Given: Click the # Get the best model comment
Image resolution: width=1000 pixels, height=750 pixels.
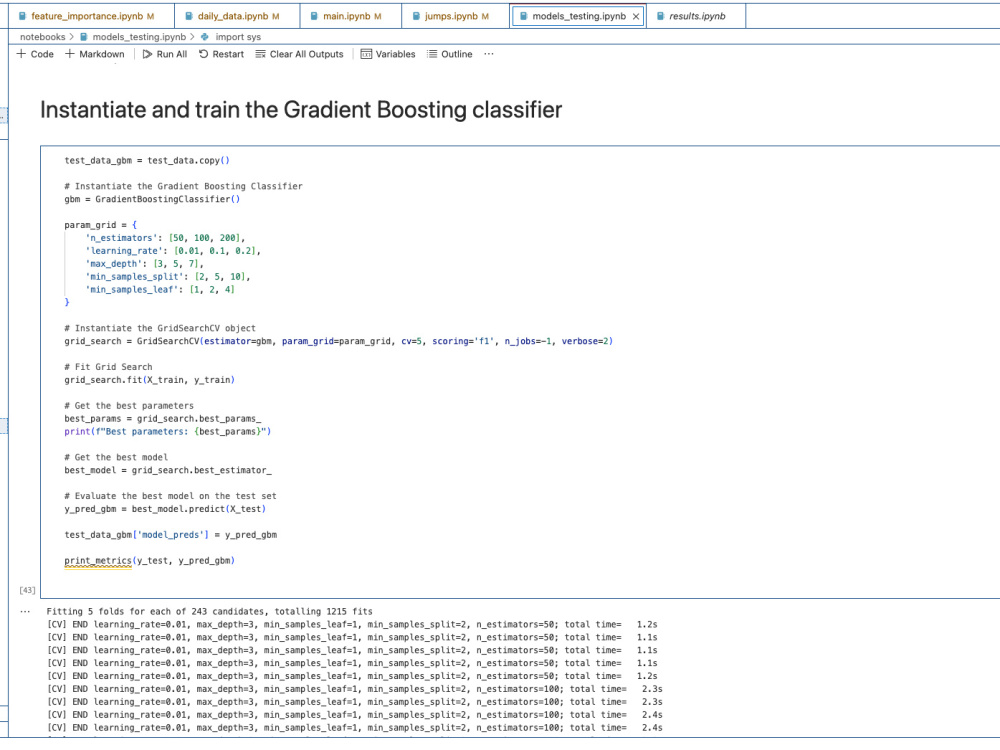Looking at the screenshot, I should pyautogui.click(x=116, y=457).
